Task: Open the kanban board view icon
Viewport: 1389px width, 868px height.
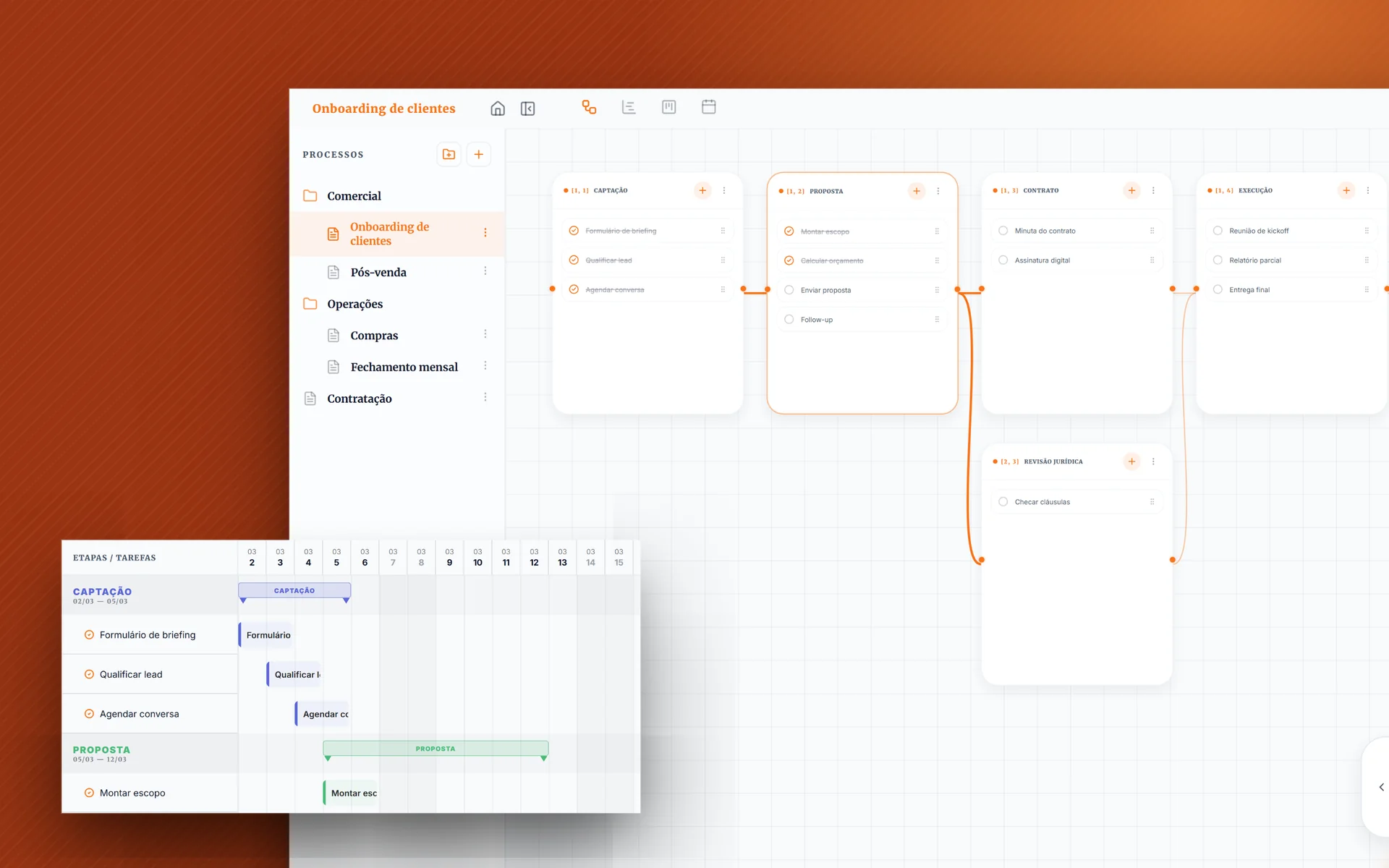Action: (x=669, y=108)
